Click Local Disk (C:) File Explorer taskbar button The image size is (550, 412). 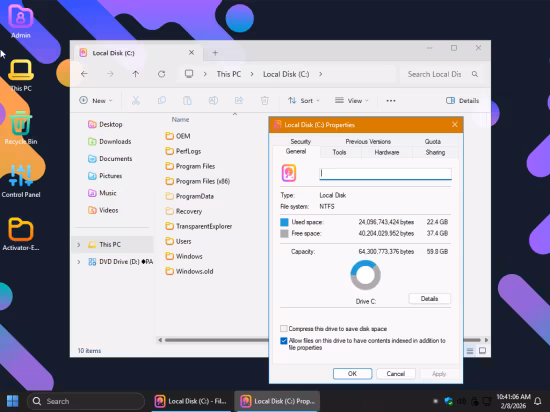coord(191,401)
